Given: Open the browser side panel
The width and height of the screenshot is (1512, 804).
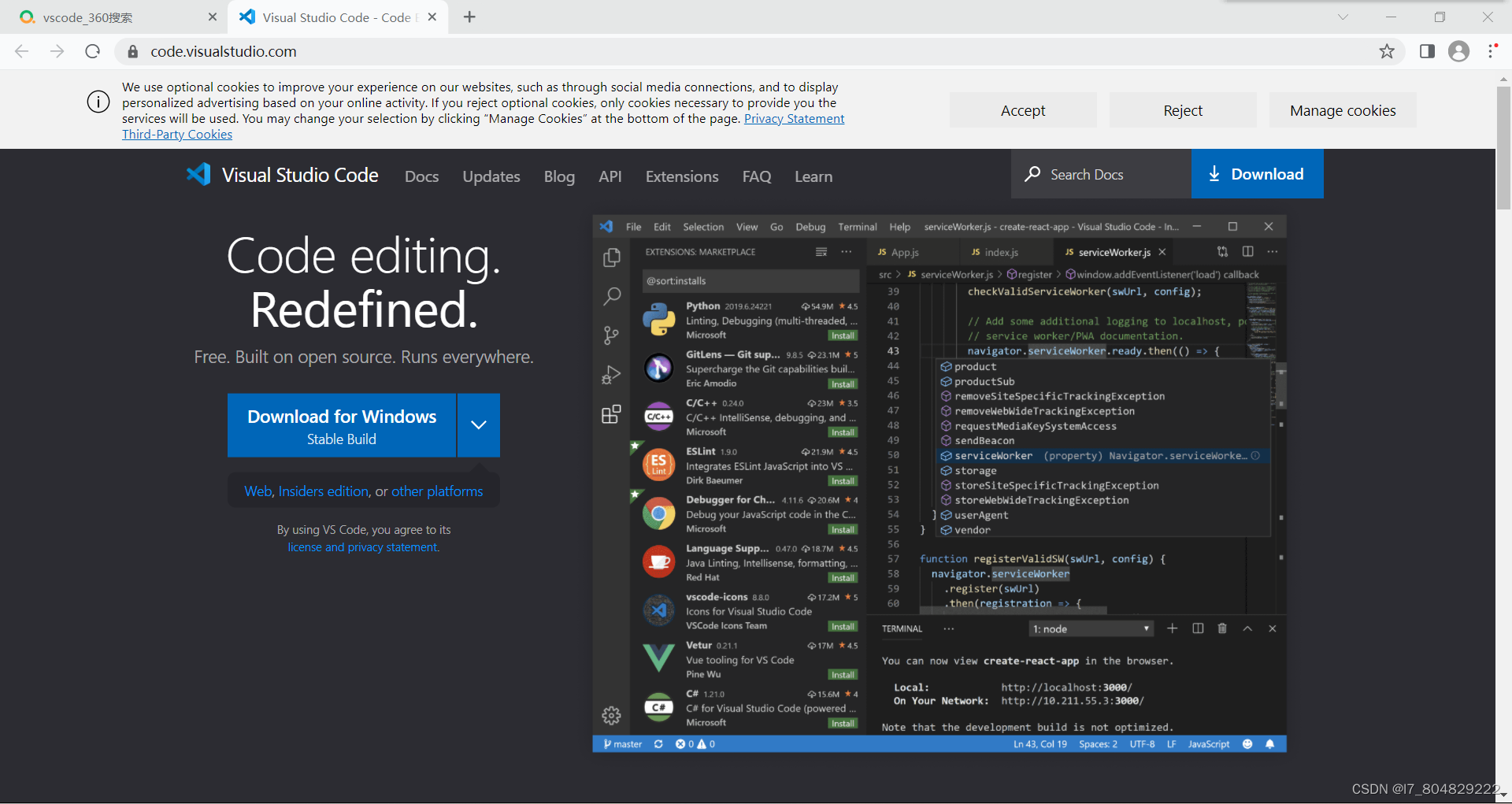Looking at the screenshot, I should coord(1427,51).
